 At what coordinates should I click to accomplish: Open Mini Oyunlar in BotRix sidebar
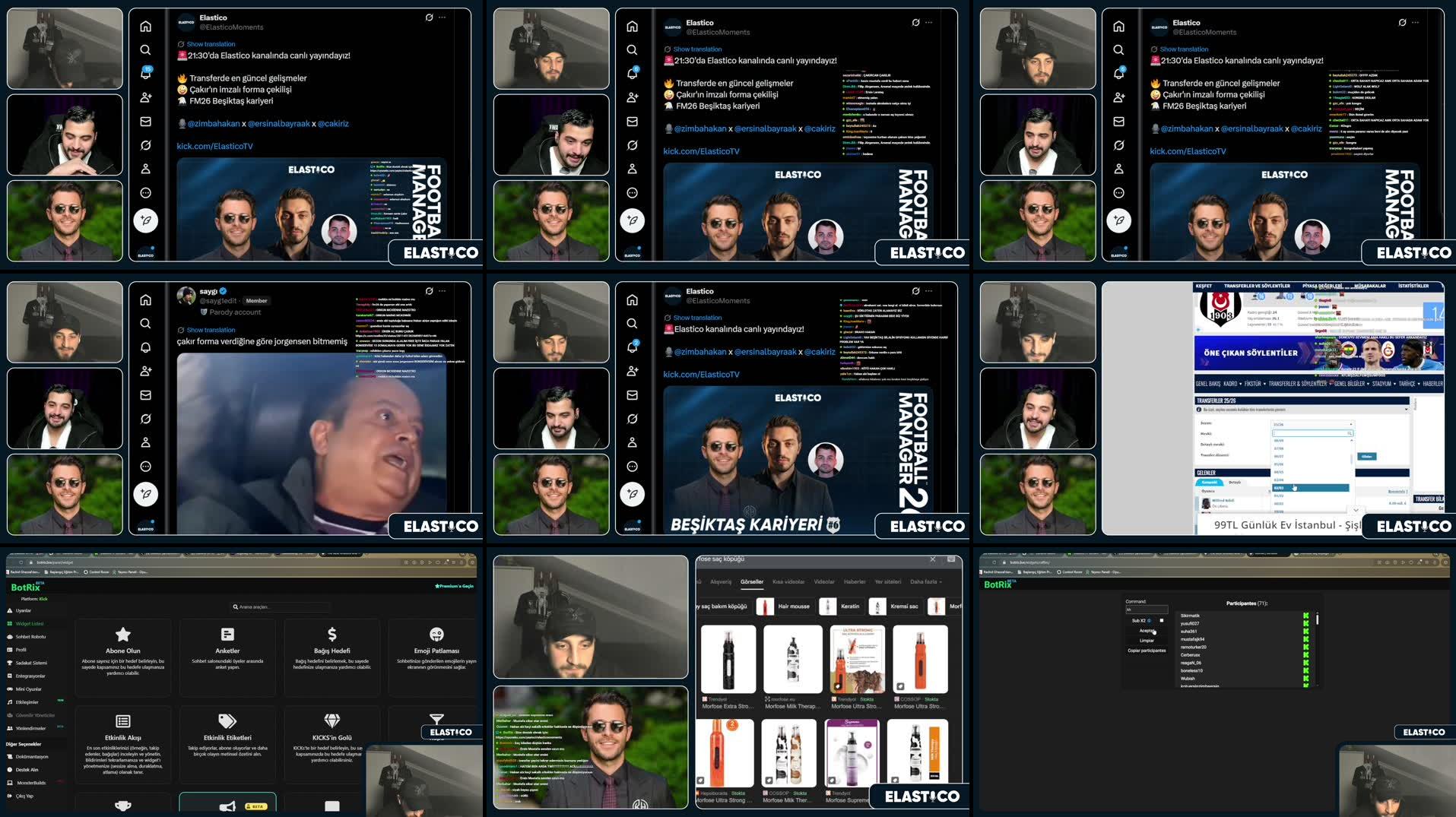[x=27, y=689]
